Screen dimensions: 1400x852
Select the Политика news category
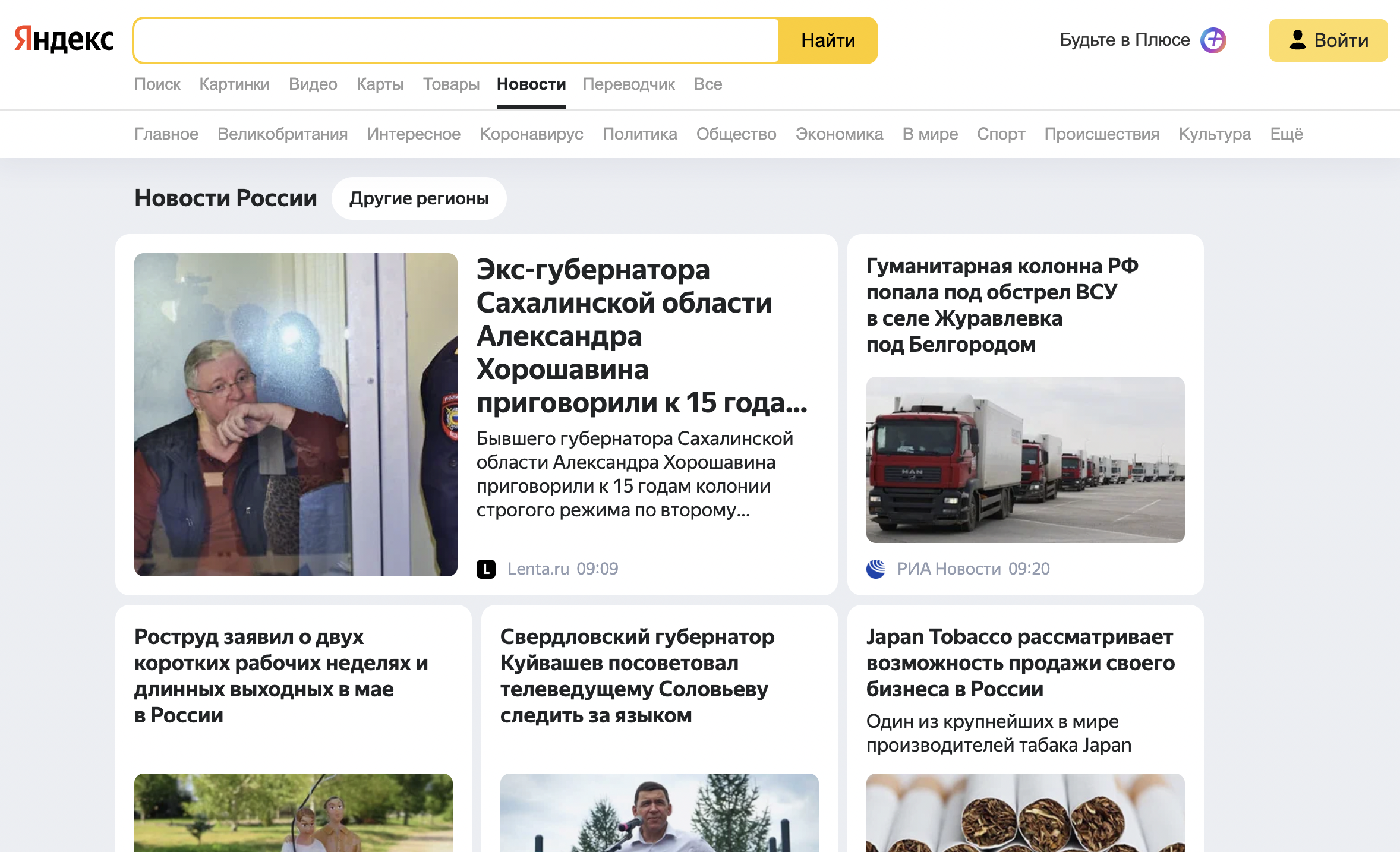point(639,134)
